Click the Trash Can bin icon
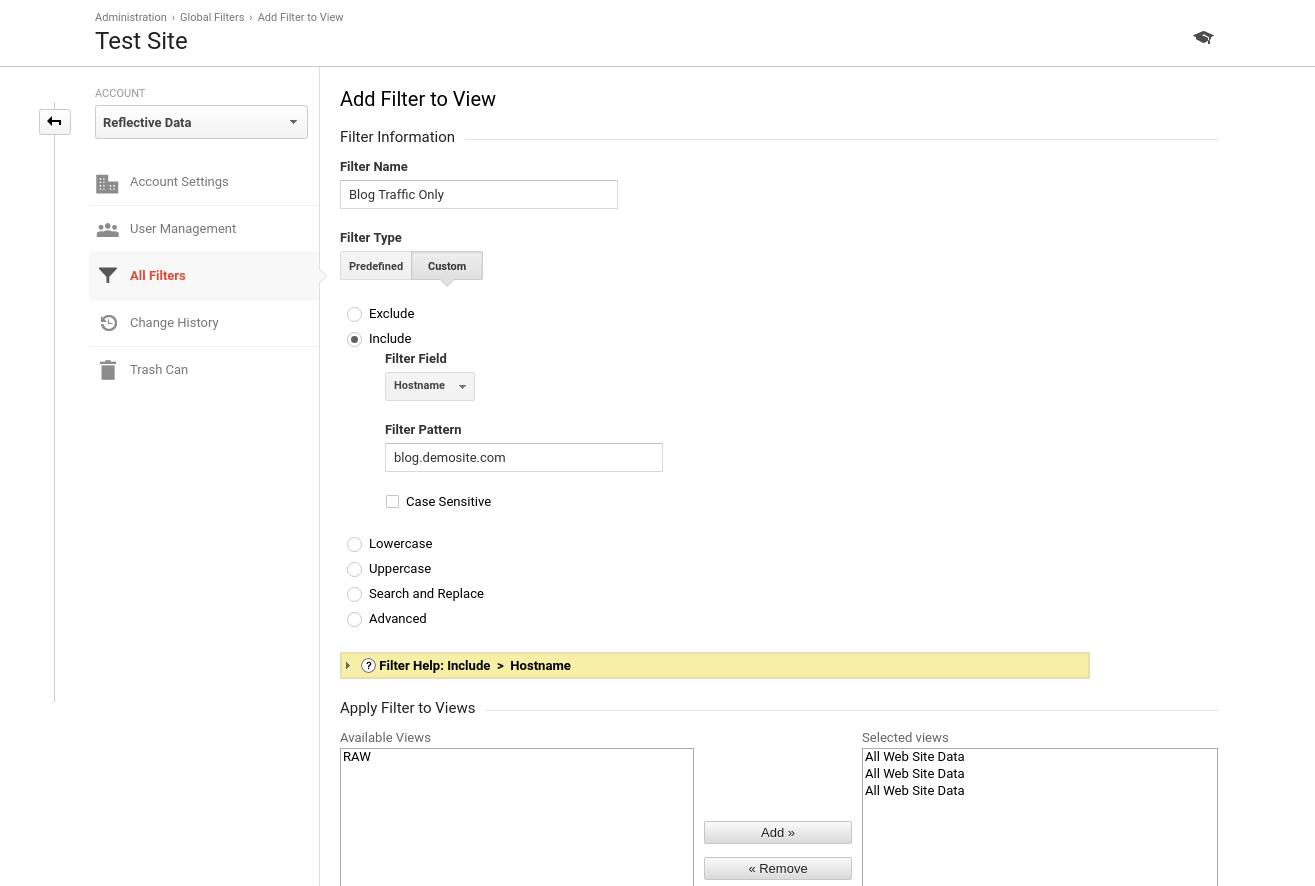Viewport: 1315px width, 886px height. (108, 370)
